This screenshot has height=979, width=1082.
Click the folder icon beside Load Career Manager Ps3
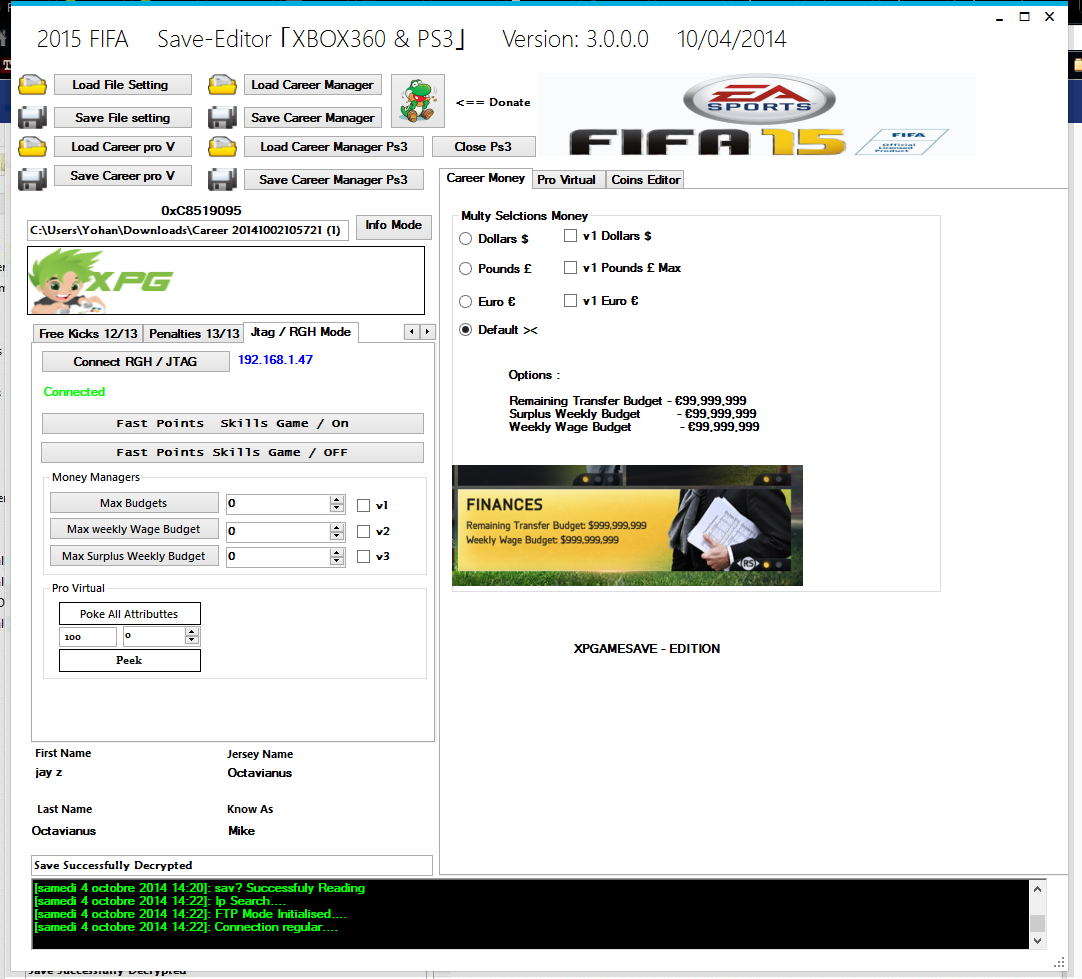tap(222, 147)
